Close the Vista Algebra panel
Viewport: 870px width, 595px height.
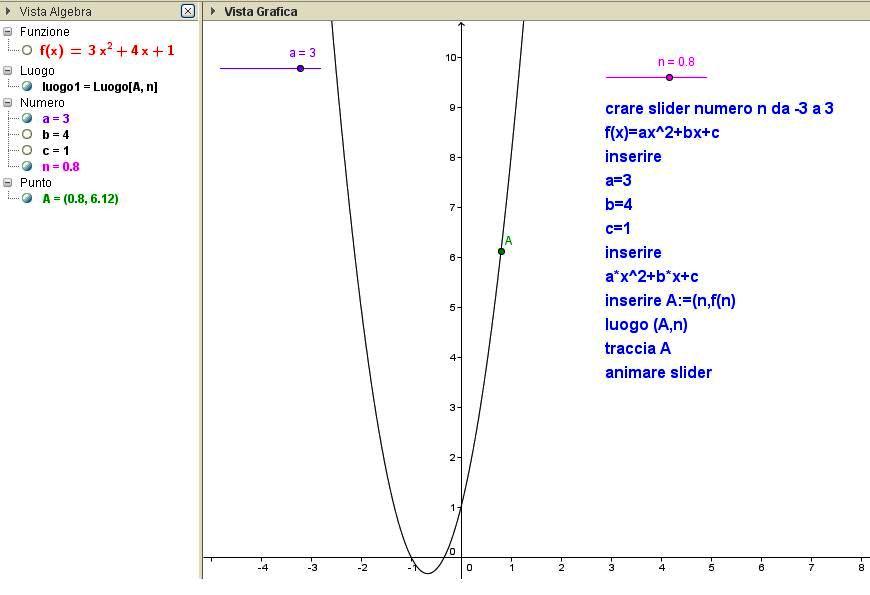coord(188,11)
